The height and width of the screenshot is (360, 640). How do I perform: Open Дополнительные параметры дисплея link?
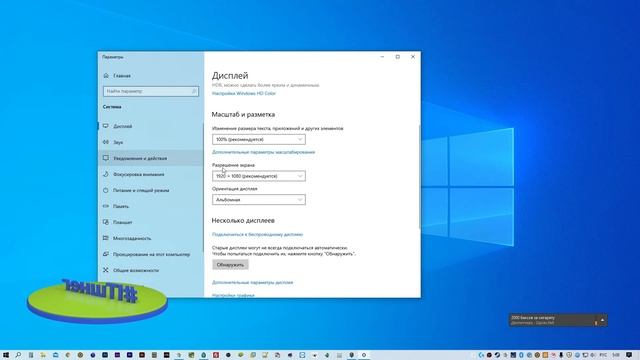click(253, 282)
